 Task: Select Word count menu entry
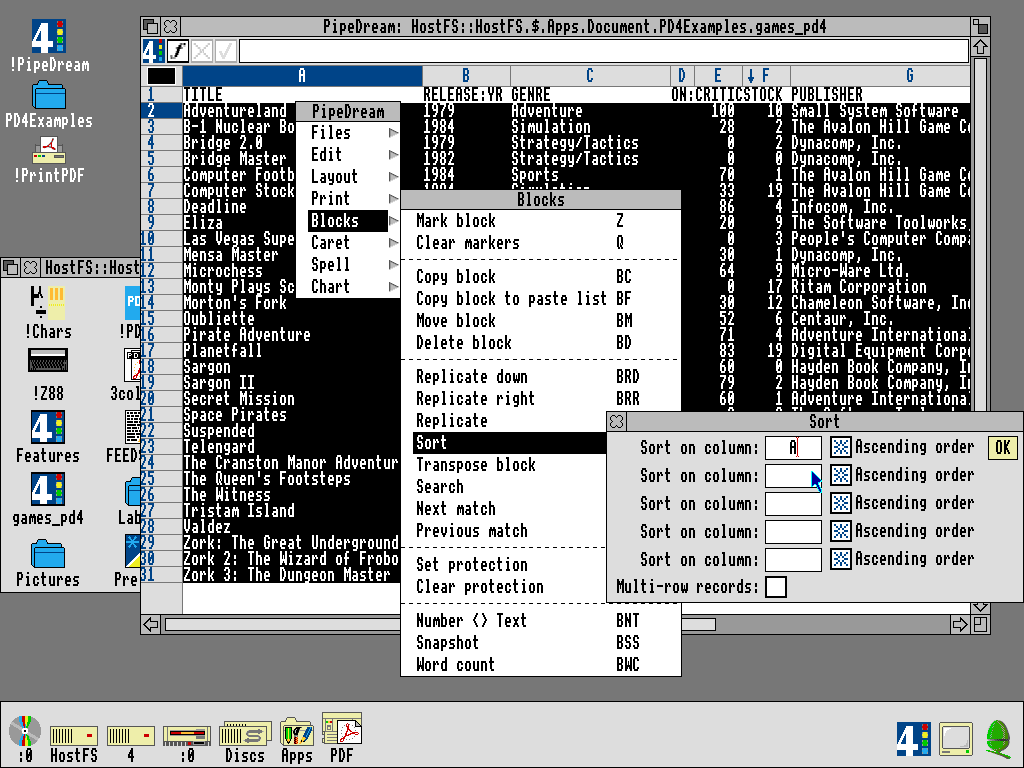click(540, 665)
